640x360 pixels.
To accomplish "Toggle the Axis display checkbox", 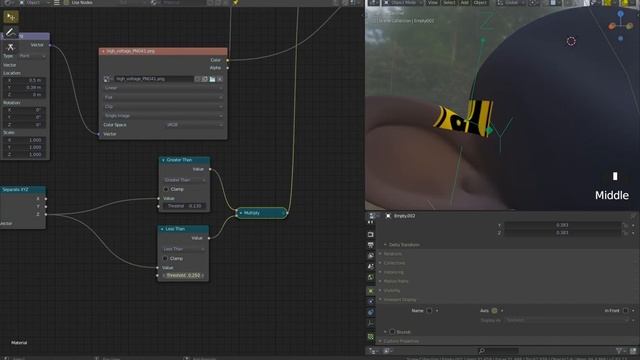I will tap(494, 311).
